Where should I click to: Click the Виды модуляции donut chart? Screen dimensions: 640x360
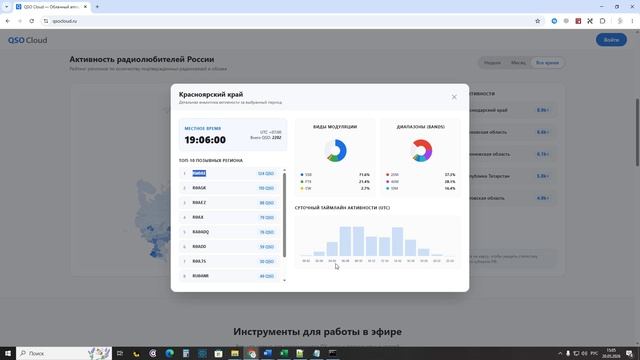click(x=336, y=151)
